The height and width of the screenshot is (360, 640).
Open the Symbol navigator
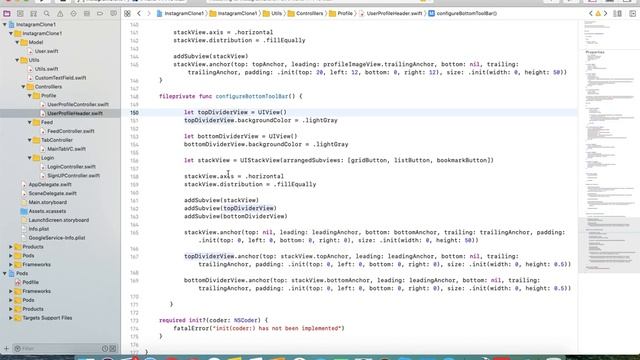(x=33, y=13)
